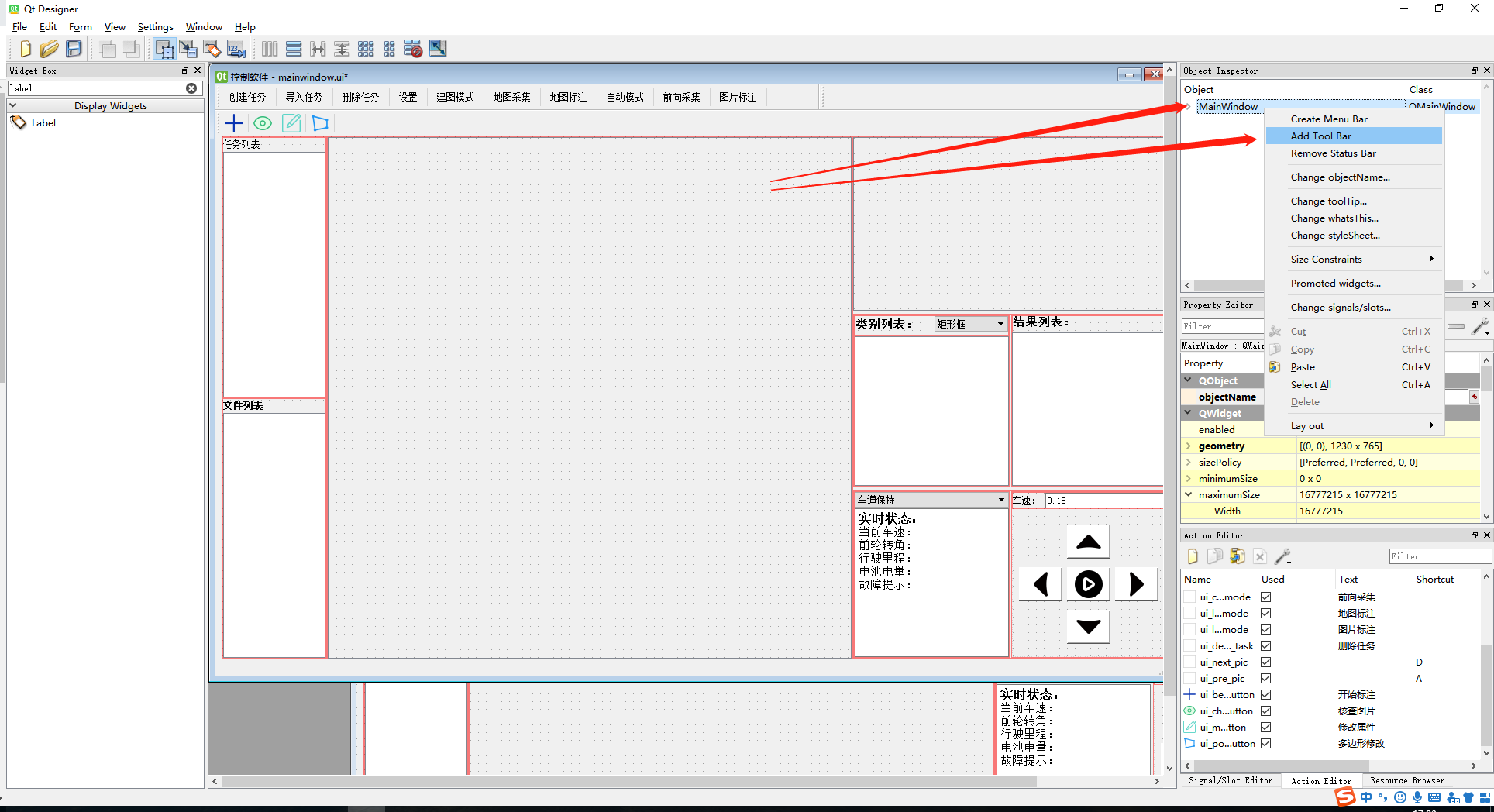The width and height of the screenshot is (1494, 812).
Task: Clear the Widget Box label filter
Action: coord(191,88)
